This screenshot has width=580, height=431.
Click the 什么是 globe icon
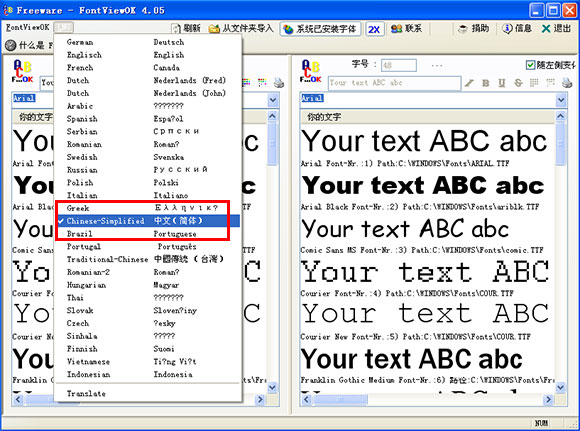point(11,45)
